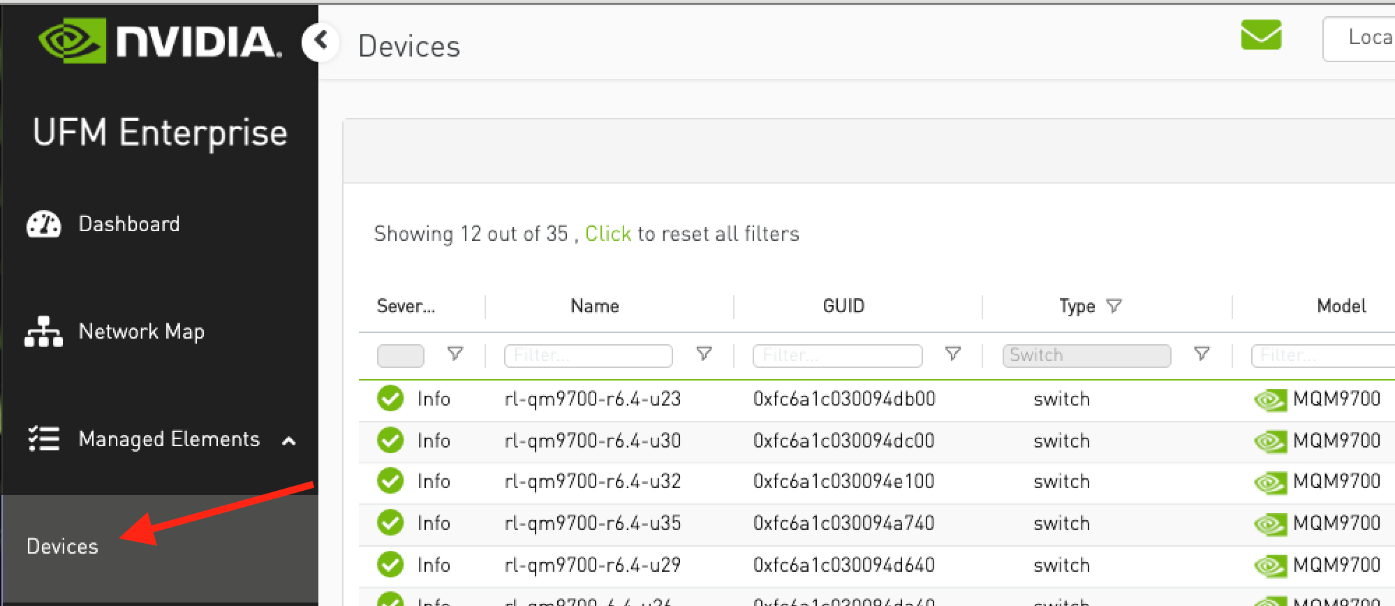Select Devices in the sidebar
The width and height of the screenshot is (1395, 606).
(x=63, y=546)
